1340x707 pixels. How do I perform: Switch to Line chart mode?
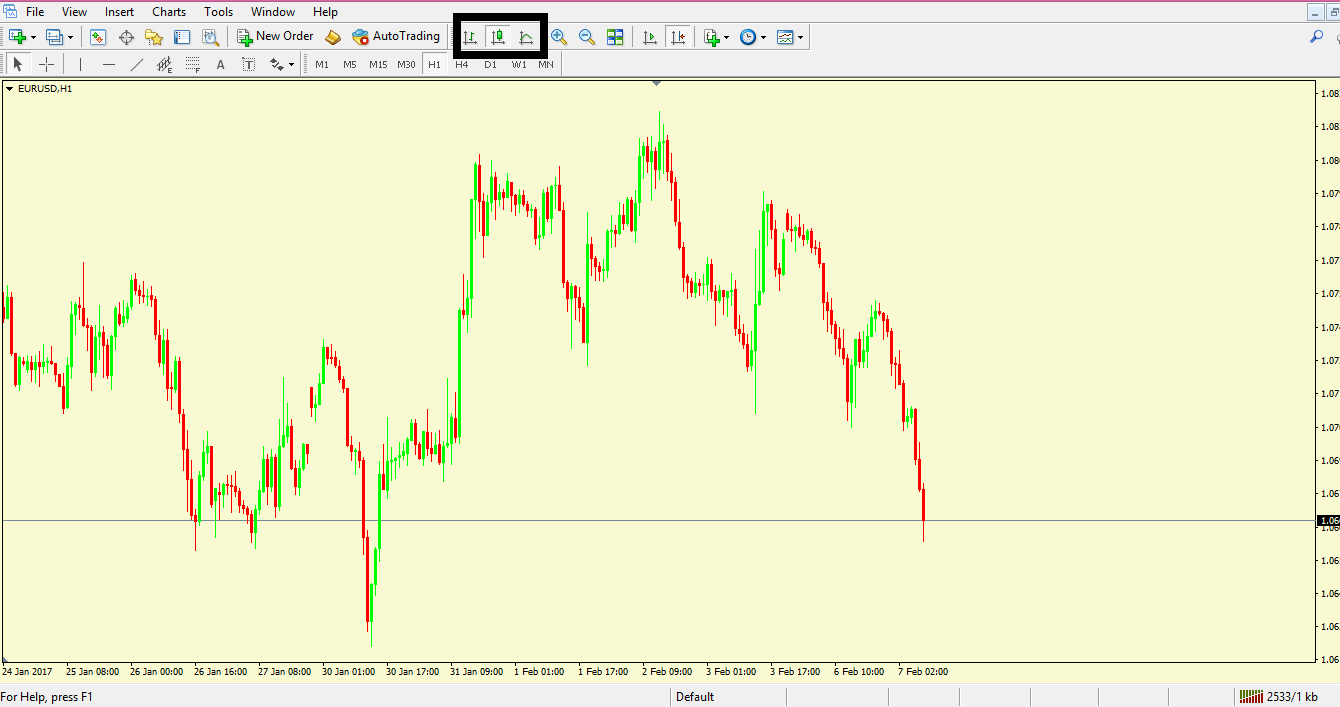[x=527, y=36]
